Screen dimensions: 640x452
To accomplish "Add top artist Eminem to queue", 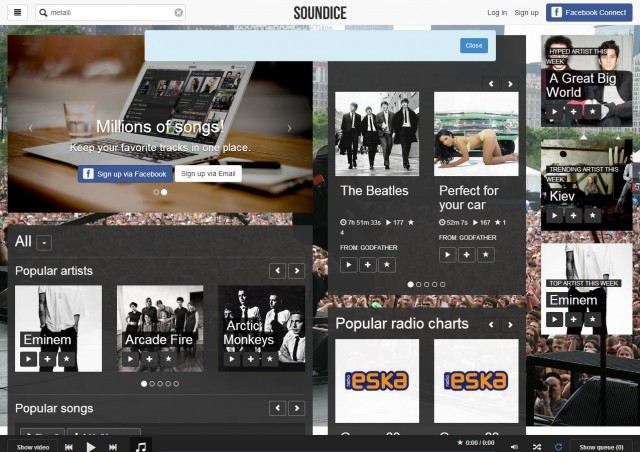I will tap(573, 319).
